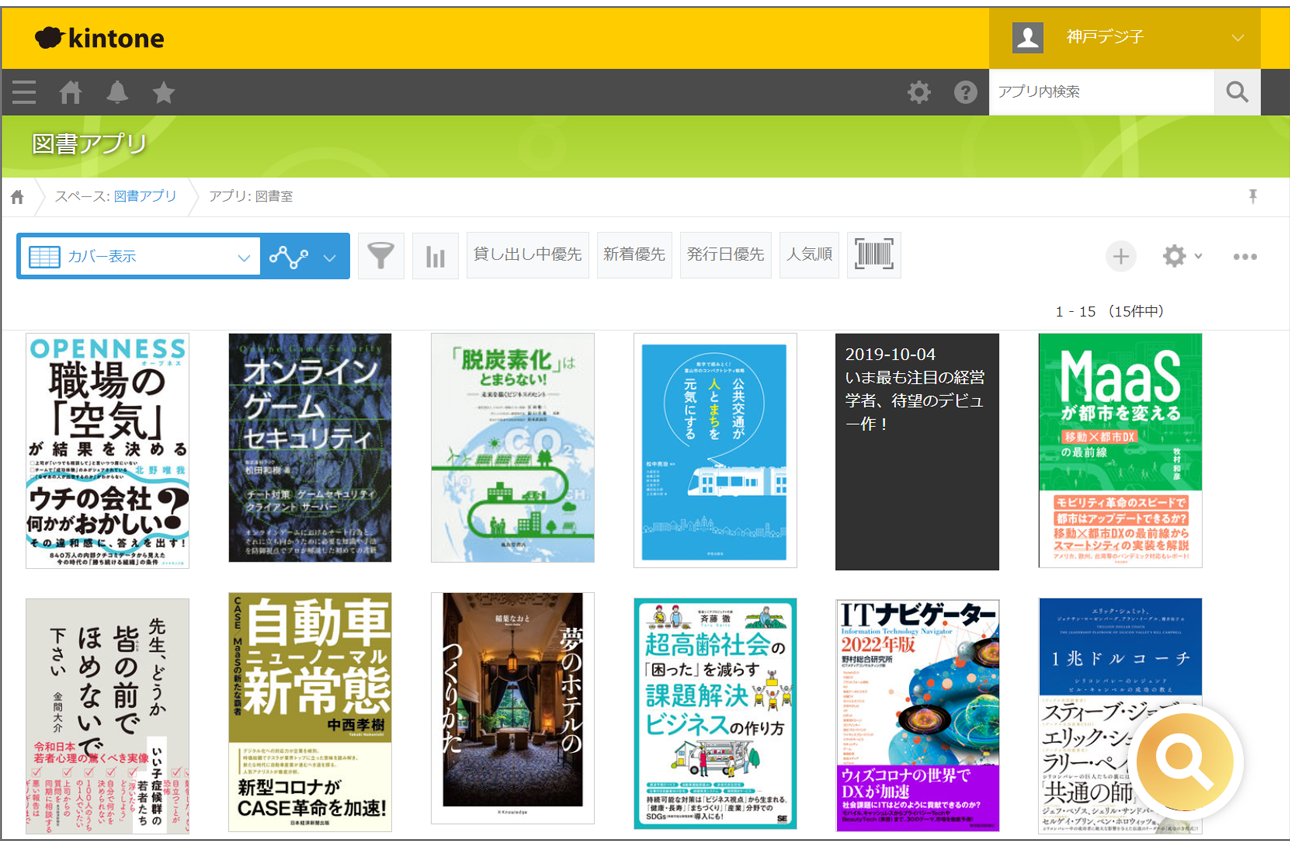The image size is (1290, 861).
Task: Expand the arrow beside graph icon
Action: pos(329,258)
